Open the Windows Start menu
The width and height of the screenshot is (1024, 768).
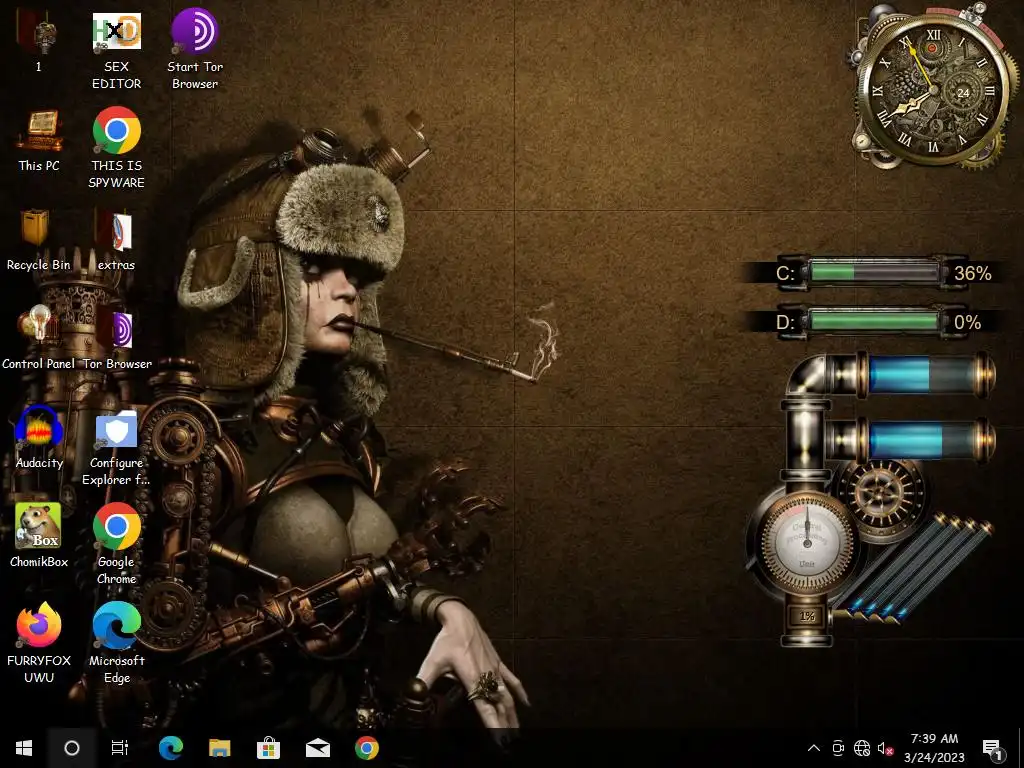[x=24, y=748]
